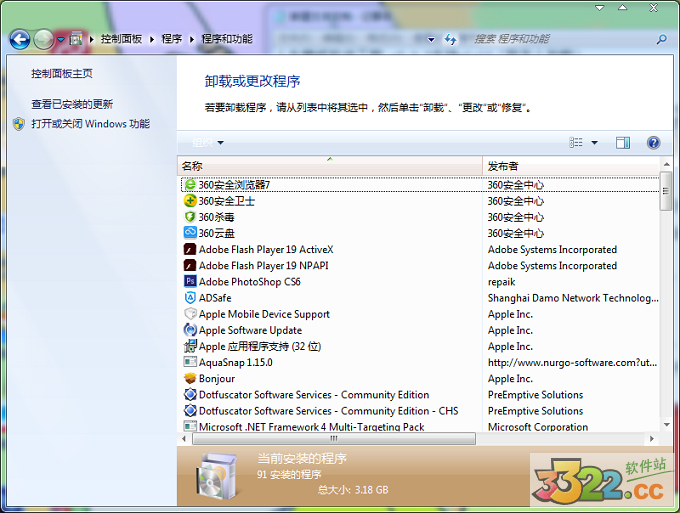Click the magnifier search icon

pyautogui.click(x=661, y=40)
